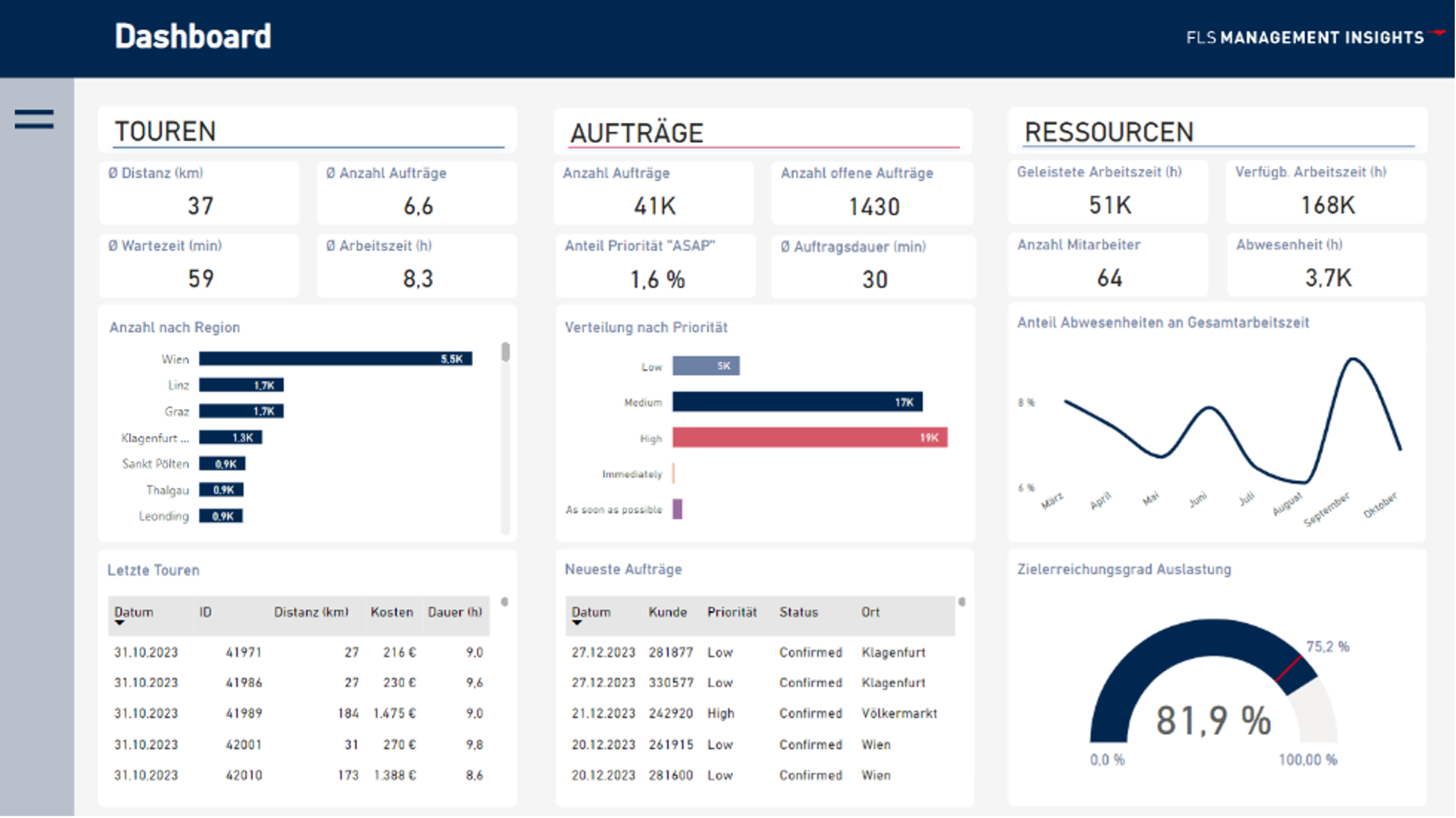The height and width of the screenshot is (818, 1456).
Task: Select the Low priority bar showing 5K
Action: click(x=706, y=366)
